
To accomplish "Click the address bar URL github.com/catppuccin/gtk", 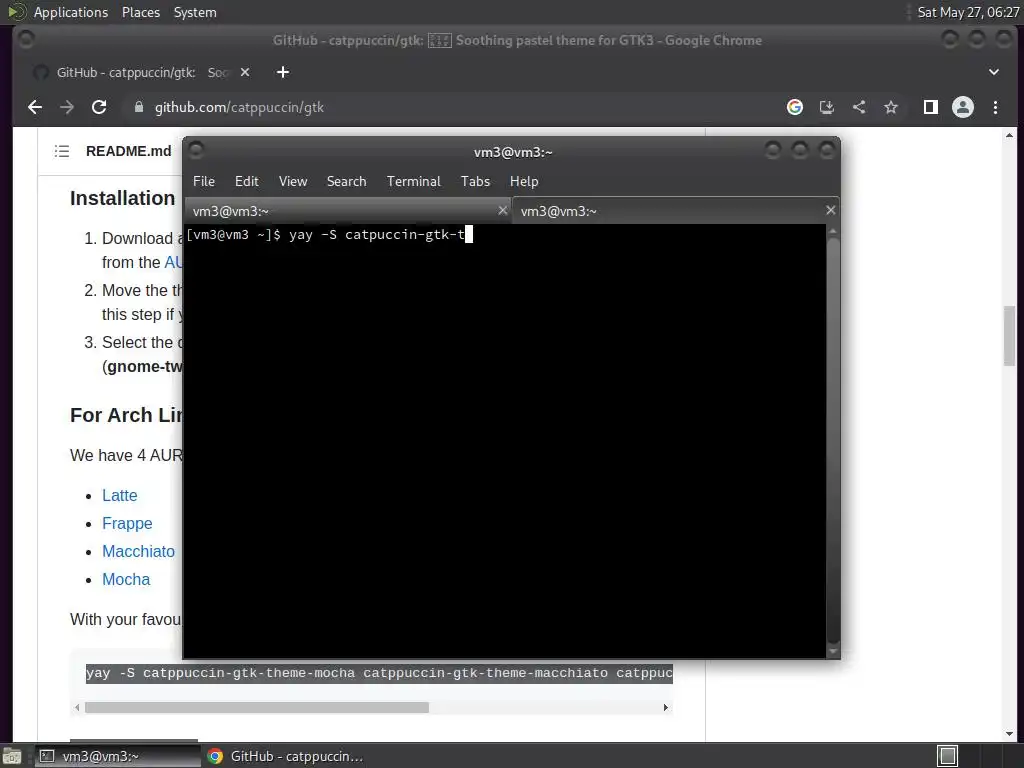I will point(239,107).
